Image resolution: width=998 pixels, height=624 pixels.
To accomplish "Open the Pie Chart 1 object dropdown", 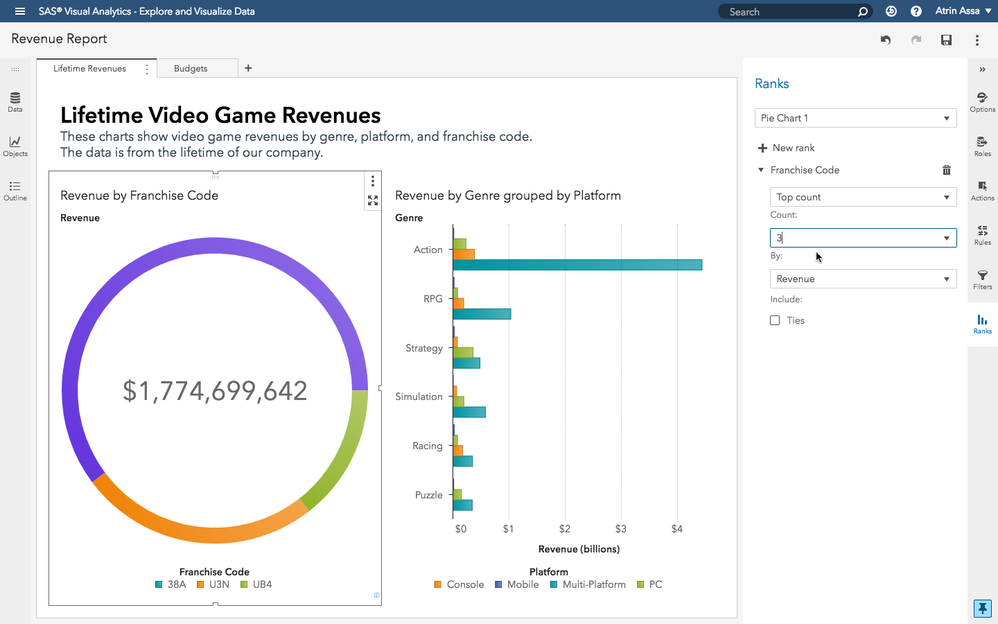I will (x=855, y=118).
